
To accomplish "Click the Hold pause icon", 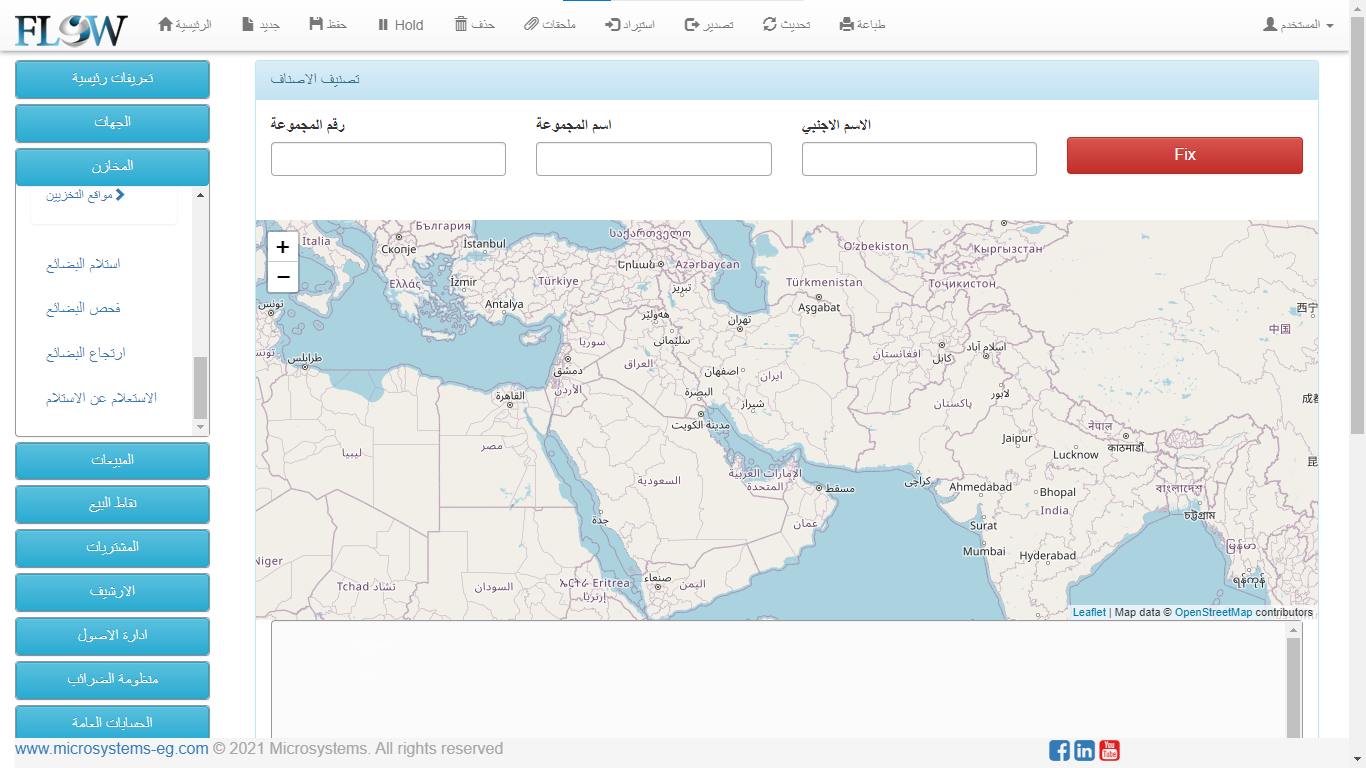I will (383, 25).
